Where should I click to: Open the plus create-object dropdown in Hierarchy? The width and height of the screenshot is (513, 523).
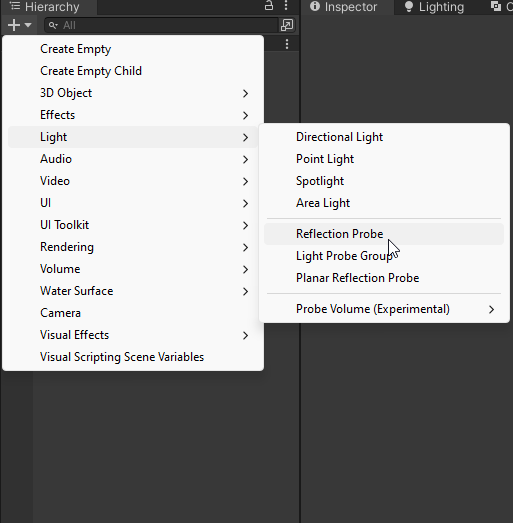pos(20,25)
